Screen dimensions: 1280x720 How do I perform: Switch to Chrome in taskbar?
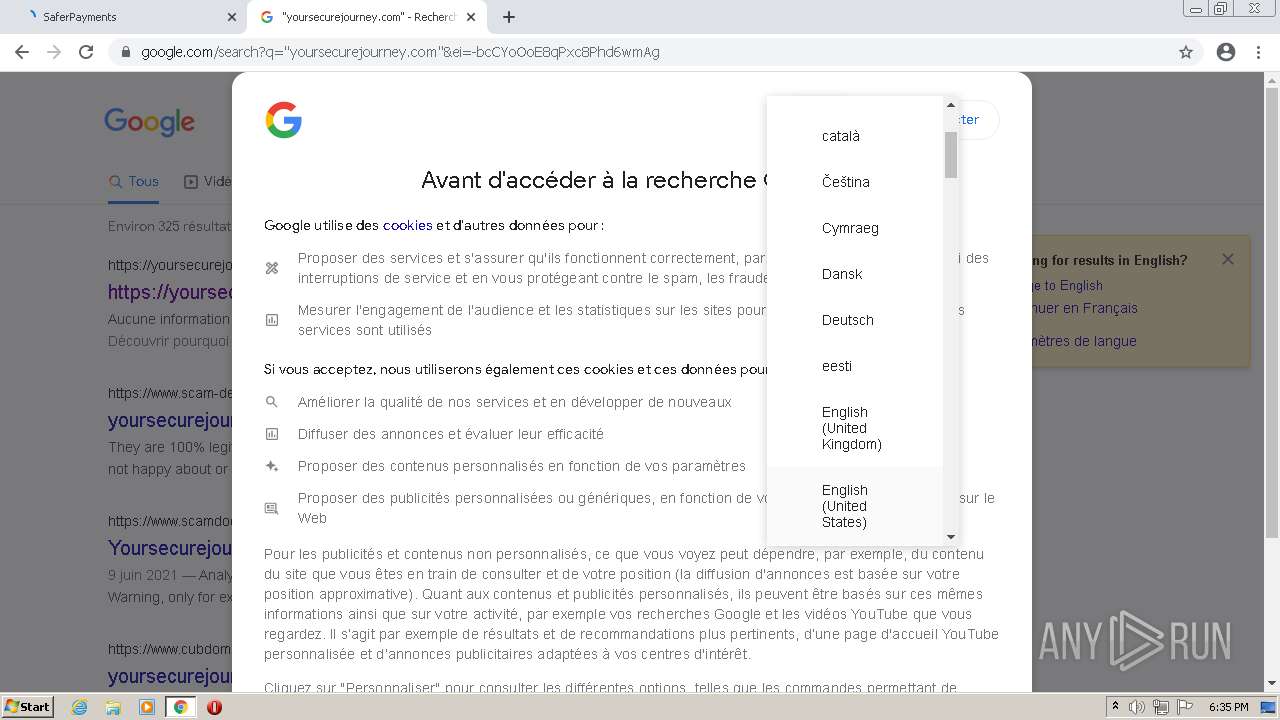click(180, 707)
